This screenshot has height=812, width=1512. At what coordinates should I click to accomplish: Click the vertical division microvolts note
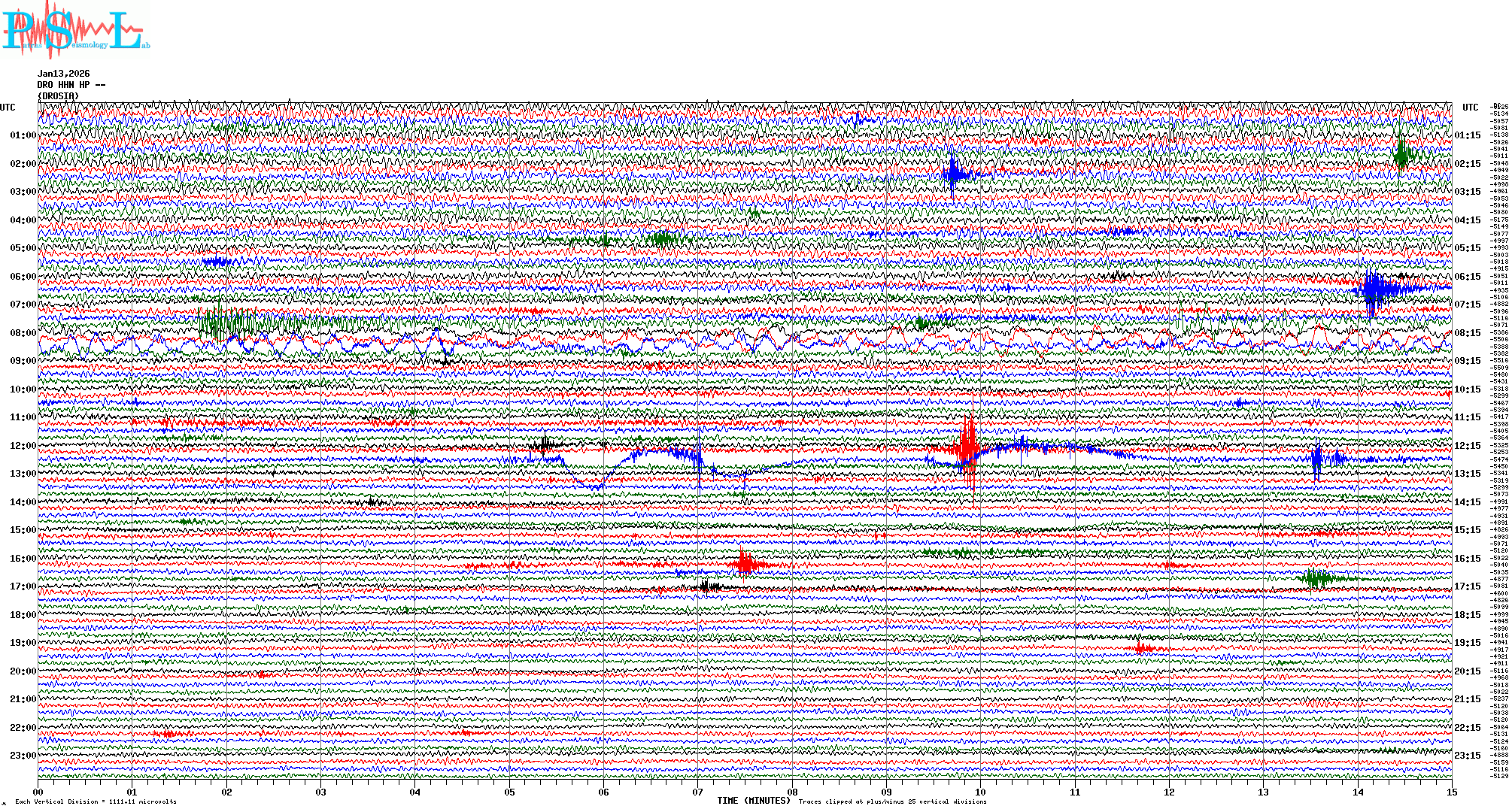pos(96,801)
